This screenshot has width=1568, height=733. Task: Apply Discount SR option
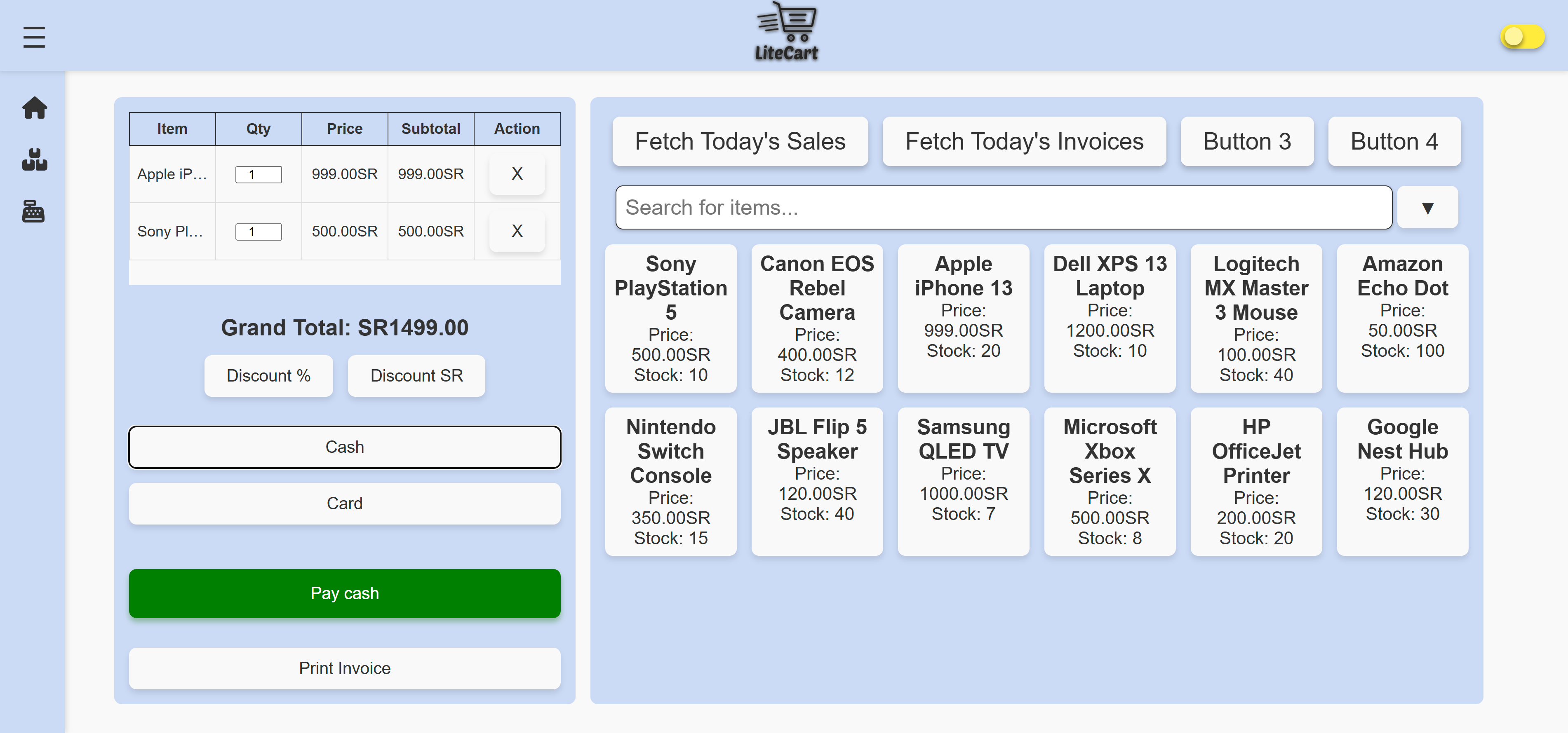416,376
